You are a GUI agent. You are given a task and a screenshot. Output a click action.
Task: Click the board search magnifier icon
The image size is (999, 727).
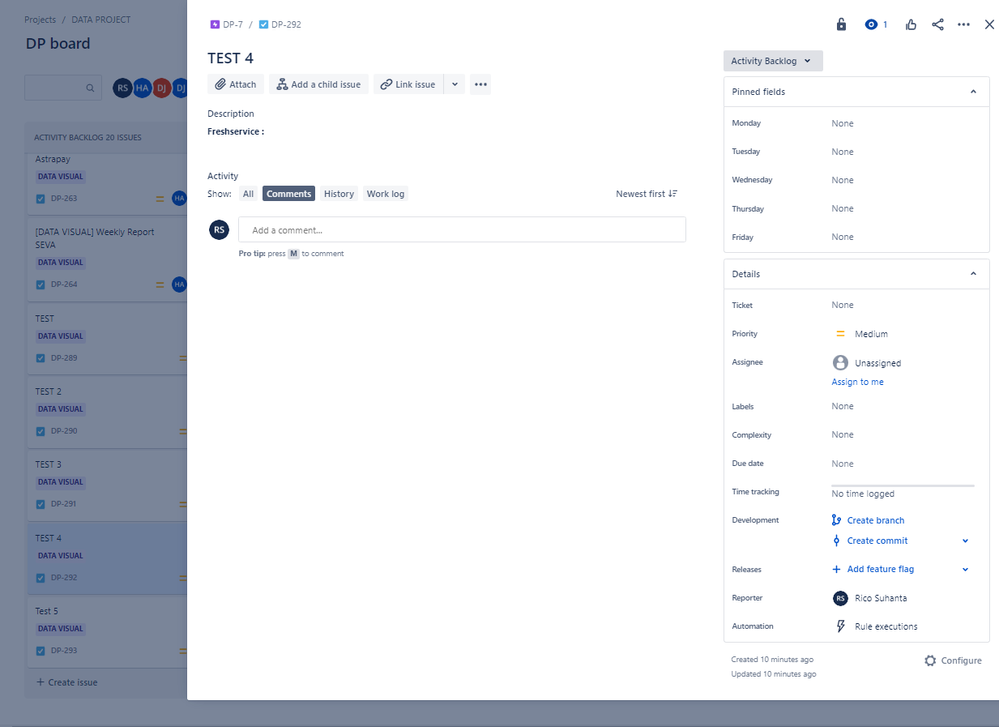pos(90,88)
